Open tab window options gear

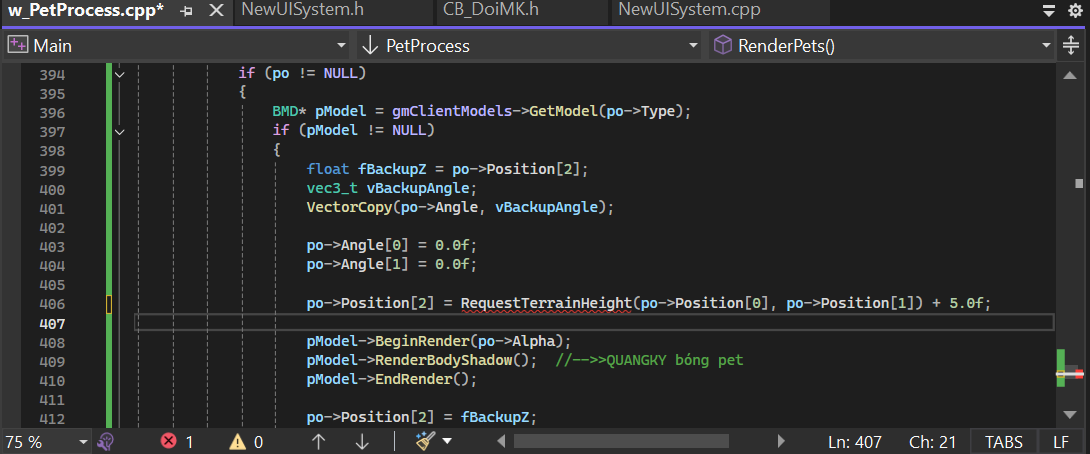point(1075,10)
